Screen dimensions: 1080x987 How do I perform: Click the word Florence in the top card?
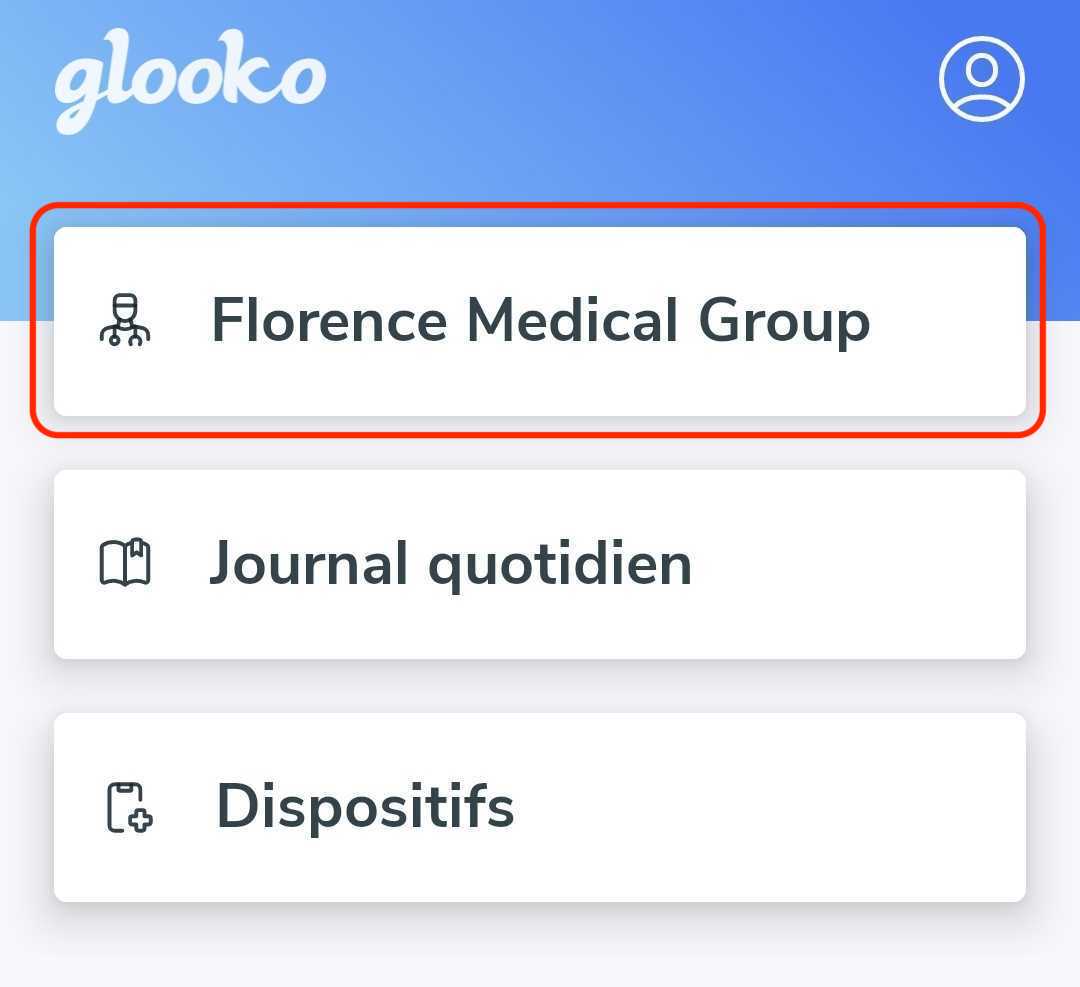point(329,319)
